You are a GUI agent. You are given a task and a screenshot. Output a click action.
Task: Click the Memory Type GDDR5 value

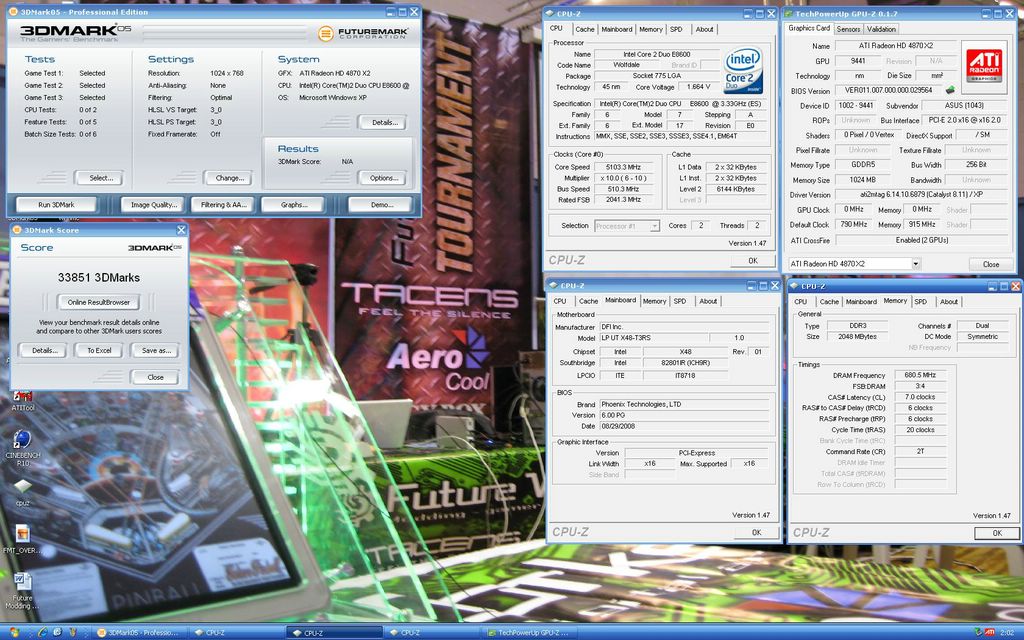(863, 165)
